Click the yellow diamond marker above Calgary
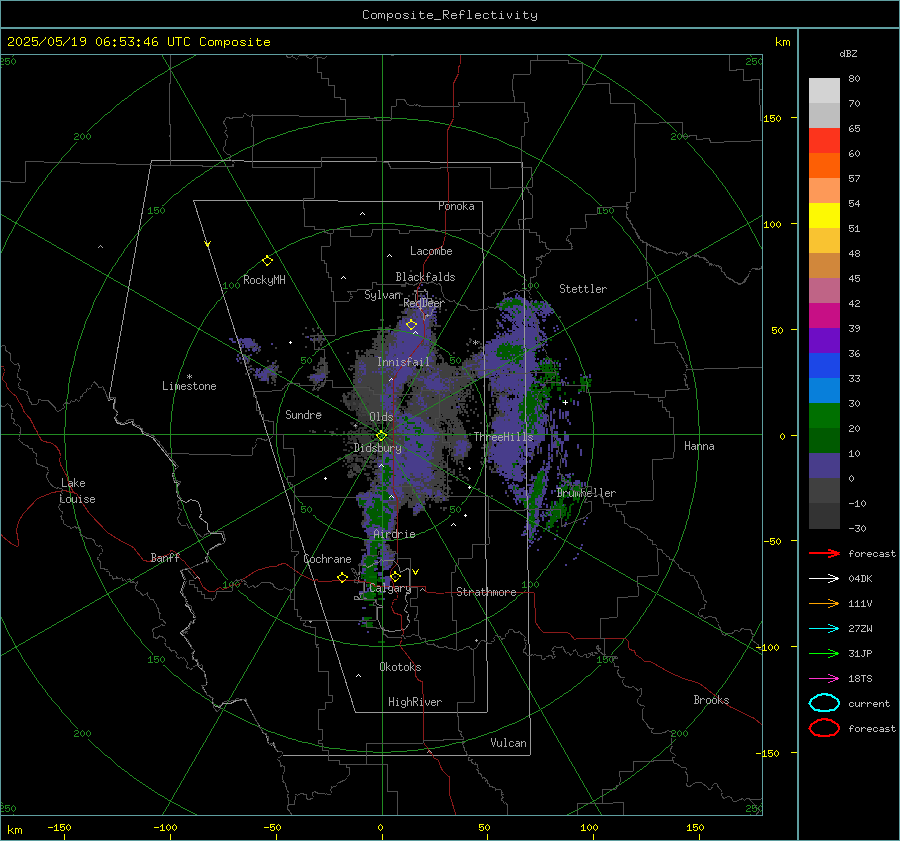This screenshot has height=841, width=900. [395, 576]
